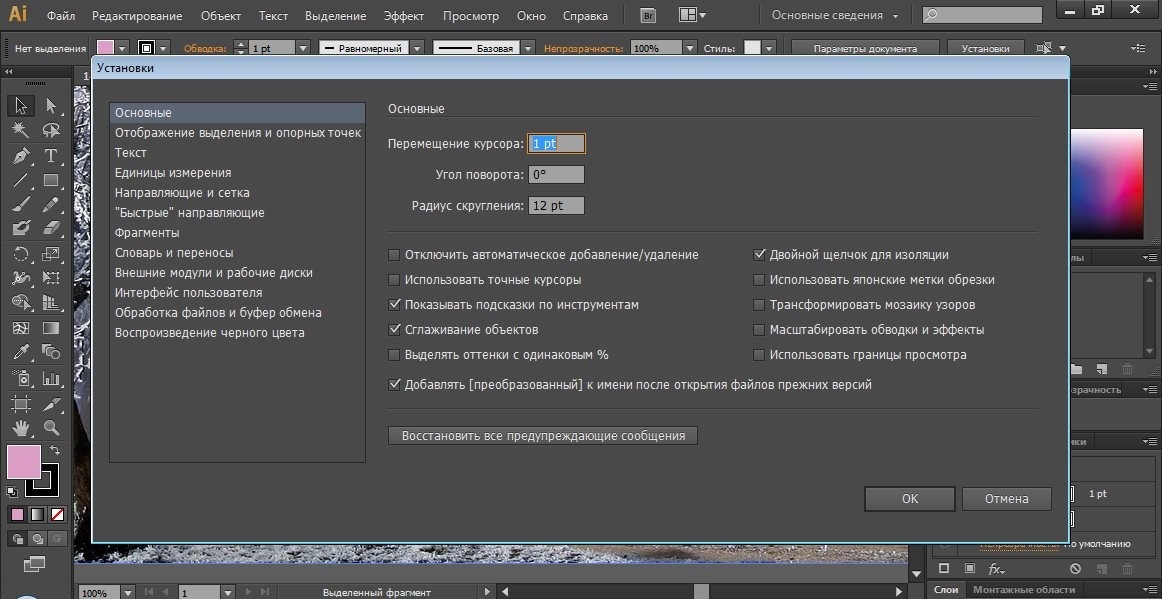Click the pink fill color swatch

(23, 461)
